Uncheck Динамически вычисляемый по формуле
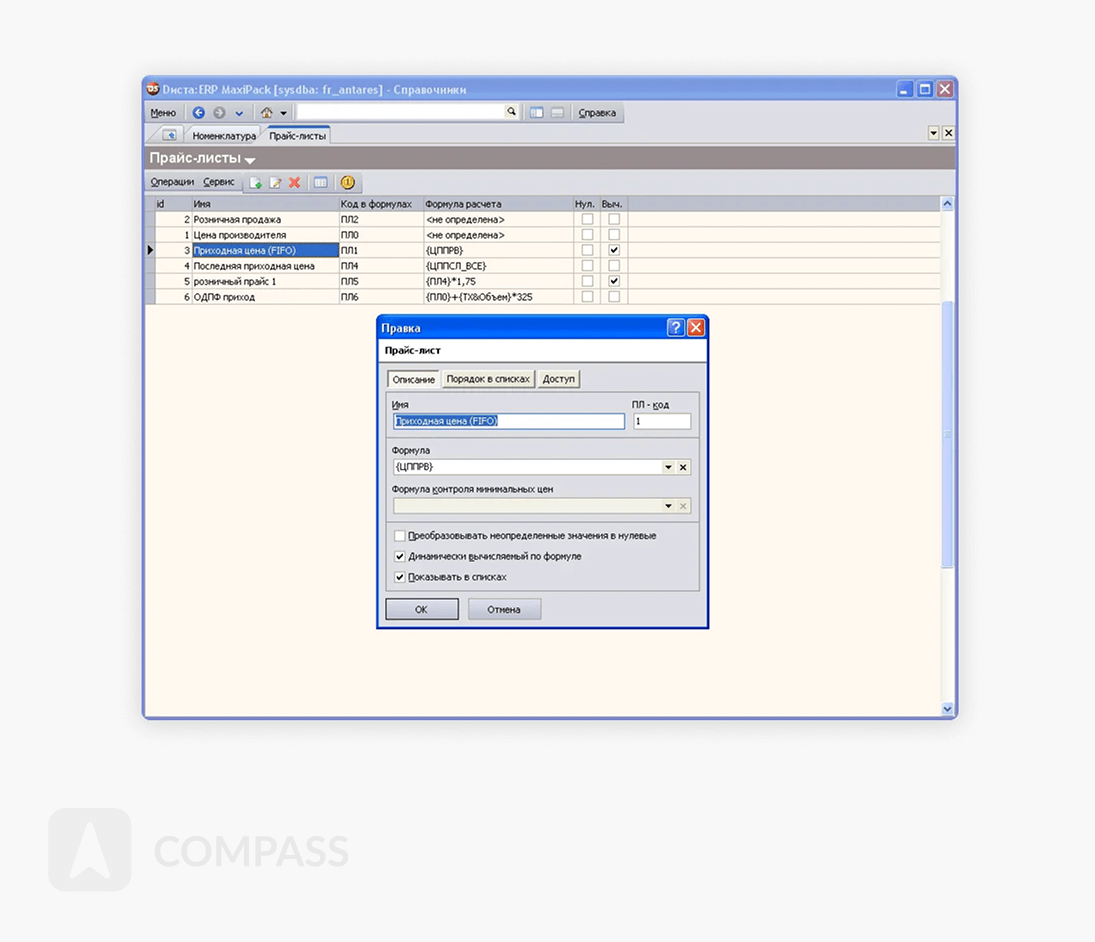Screen dimensions: 1095x942 [400, 556]
